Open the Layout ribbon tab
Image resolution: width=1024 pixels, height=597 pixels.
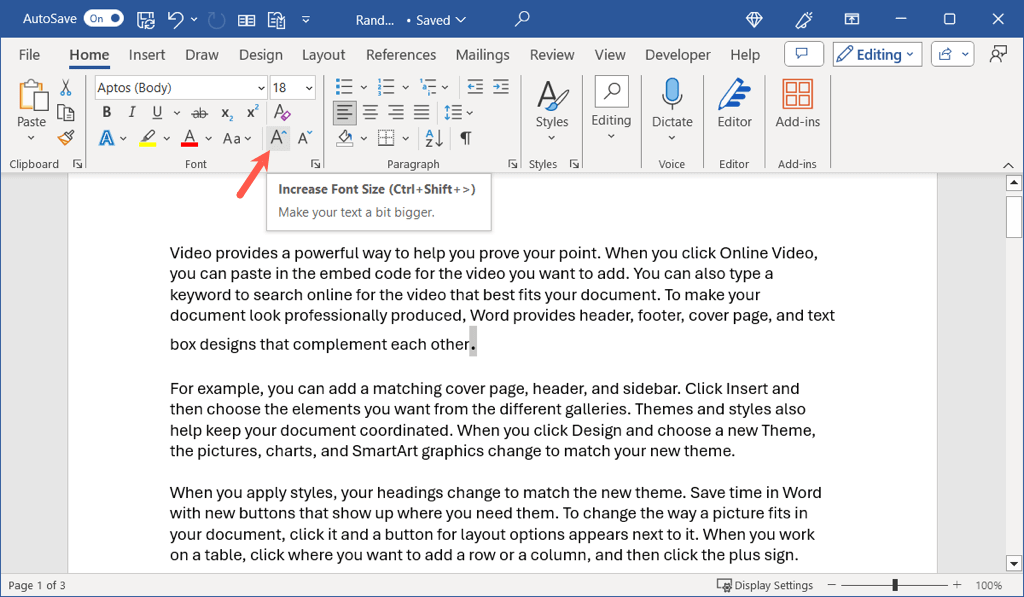(x=323, y=55)
